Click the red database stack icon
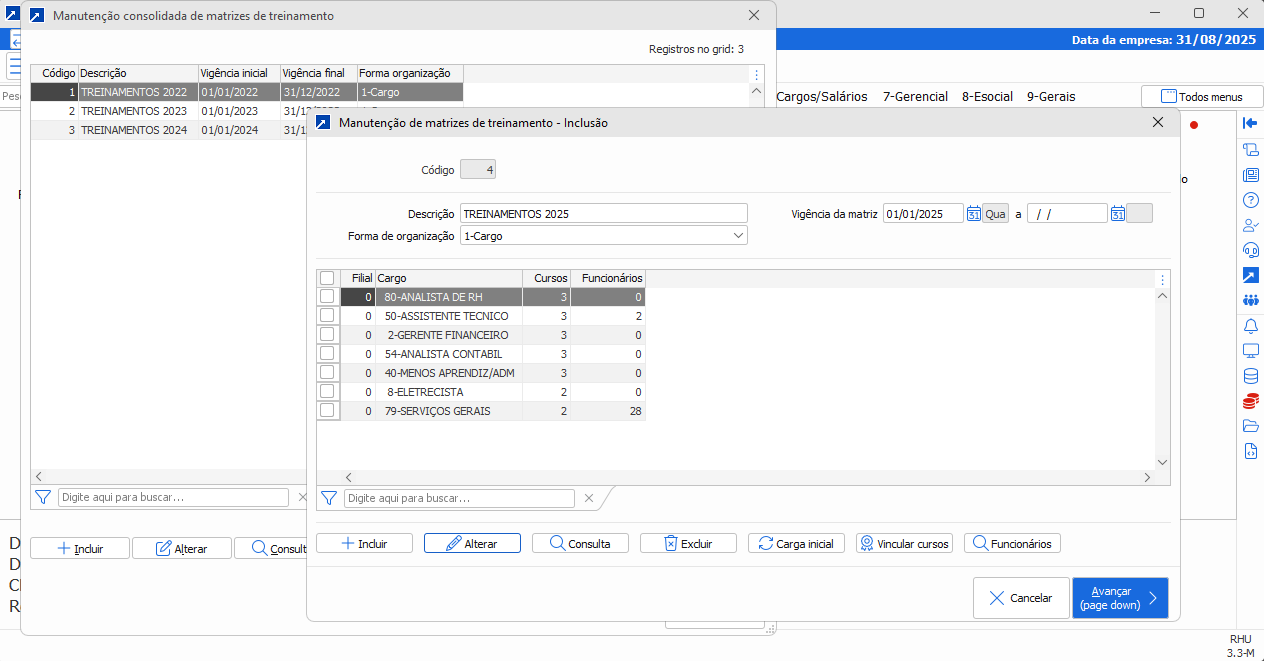Viewport: 1264px width, 661px height. tap(1250, 401)
